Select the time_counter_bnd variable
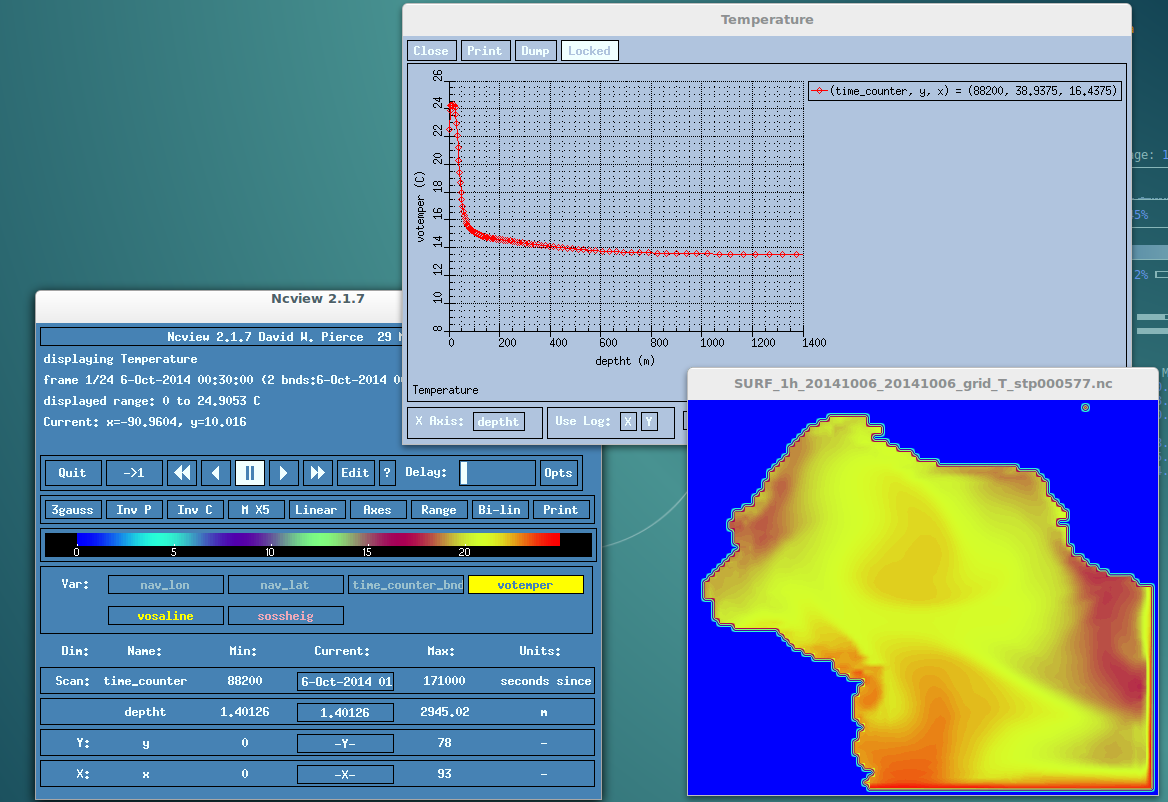The height and width of the screenshot is (802, 1168). click(406, 585)
